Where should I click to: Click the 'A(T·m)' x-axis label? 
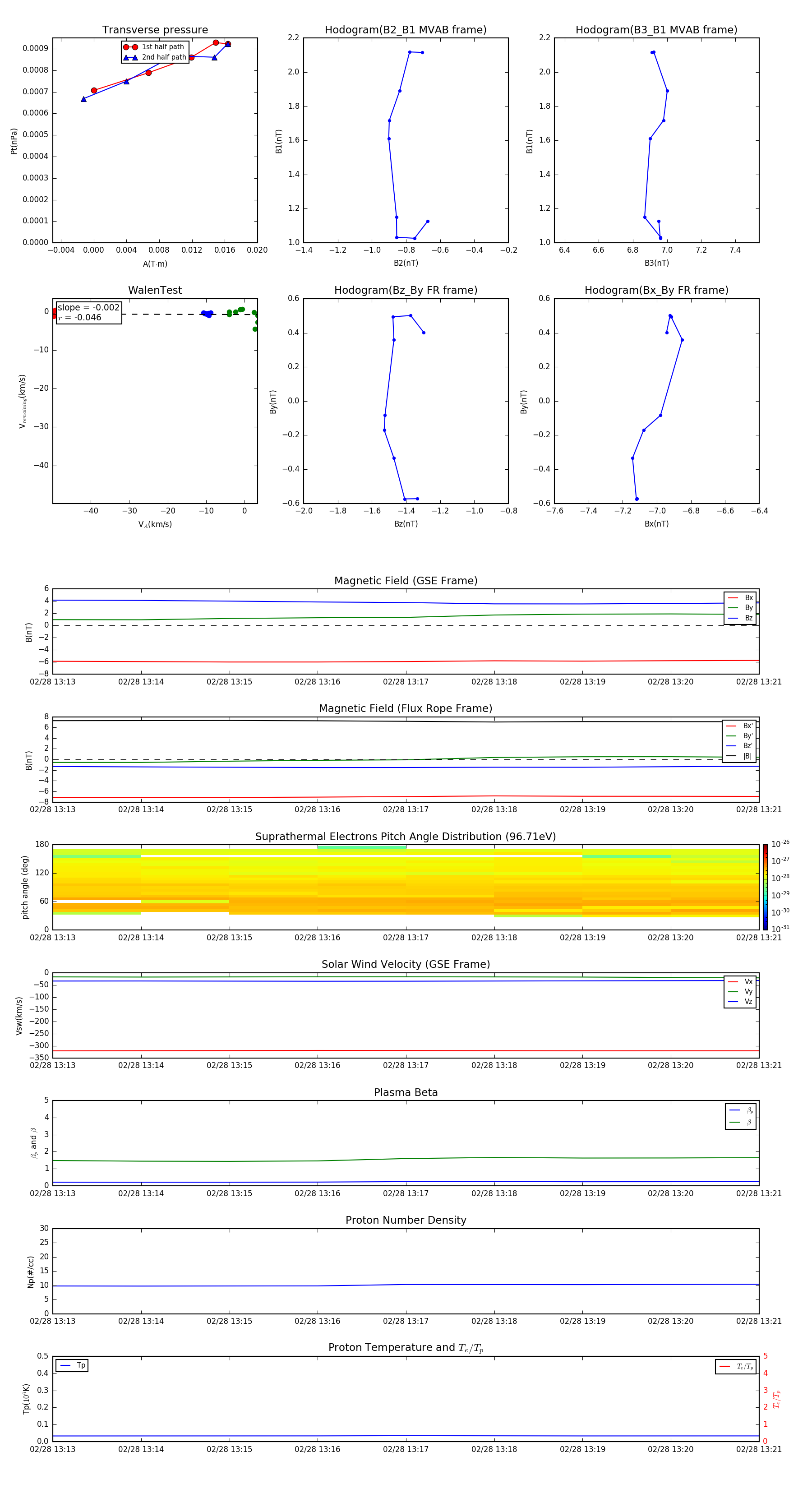tap(155, 264)
